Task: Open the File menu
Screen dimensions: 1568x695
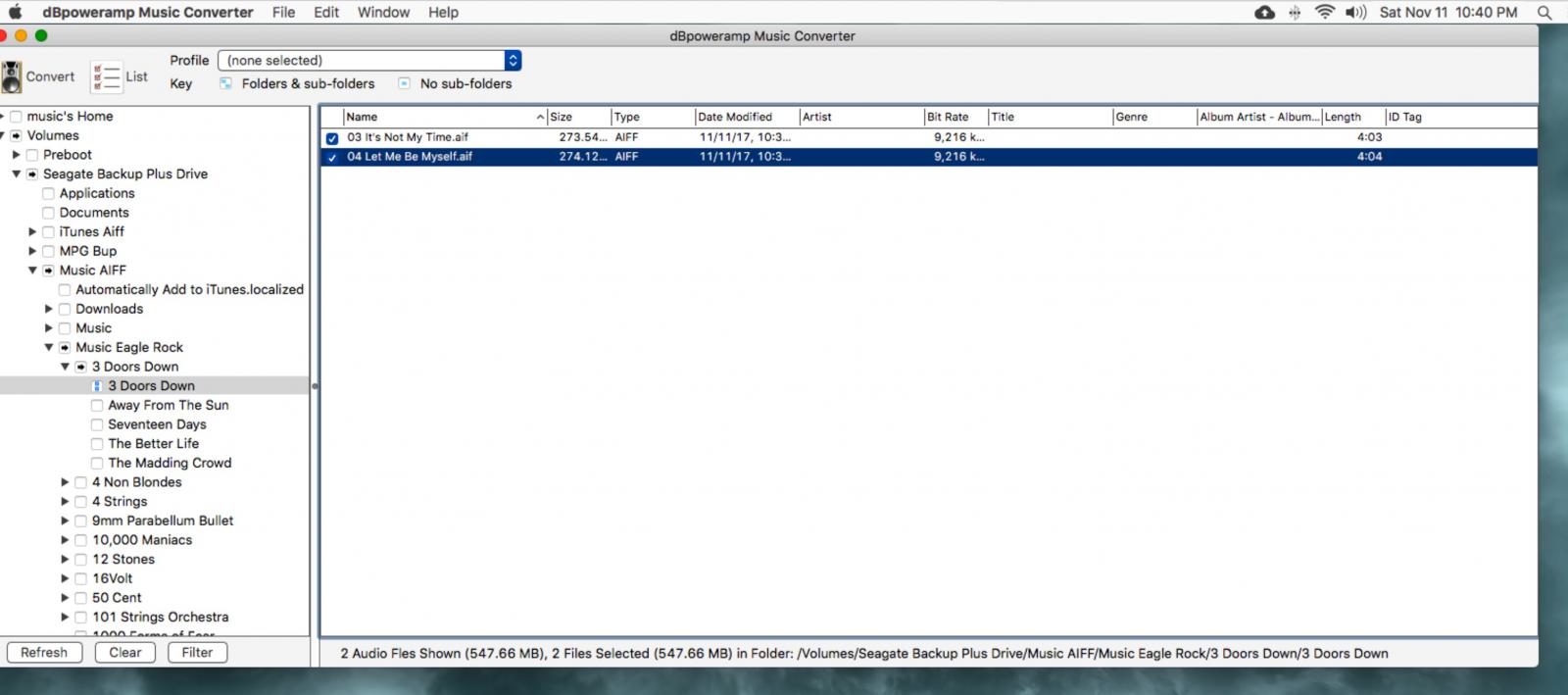Action: (x=283, y=13)
